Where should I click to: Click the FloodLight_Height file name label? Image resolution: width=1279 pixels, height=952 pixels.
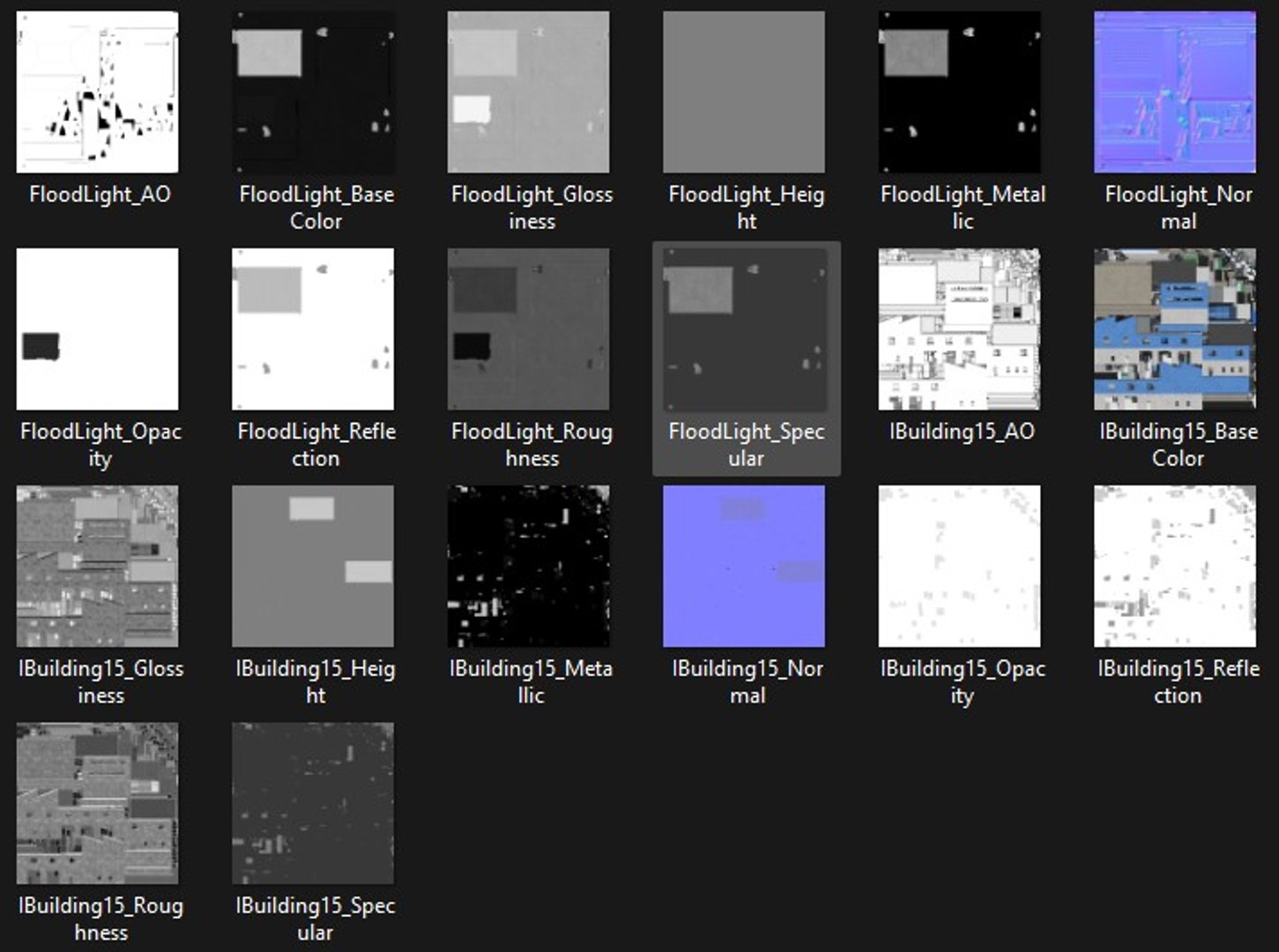[x=746, y=207]
